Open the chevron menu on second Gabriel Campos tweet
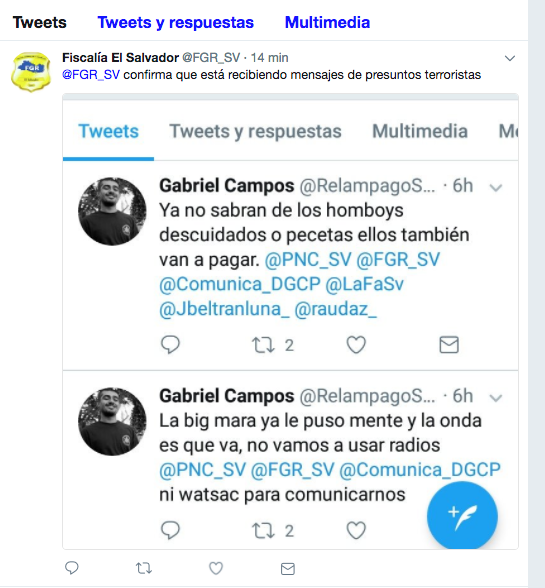 point(496,398)
